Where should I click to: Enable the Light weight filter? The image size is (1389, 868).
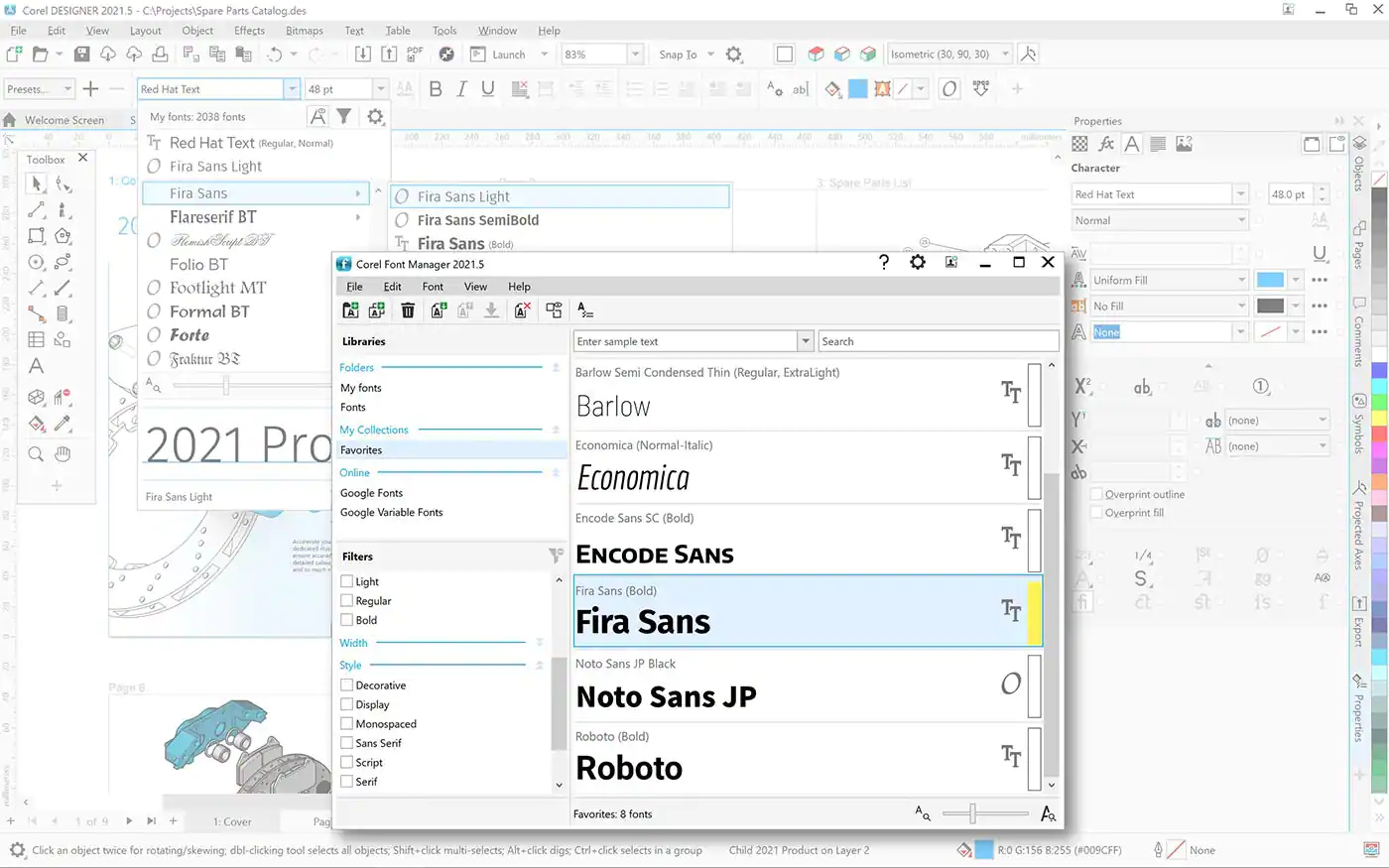point(349,581)
